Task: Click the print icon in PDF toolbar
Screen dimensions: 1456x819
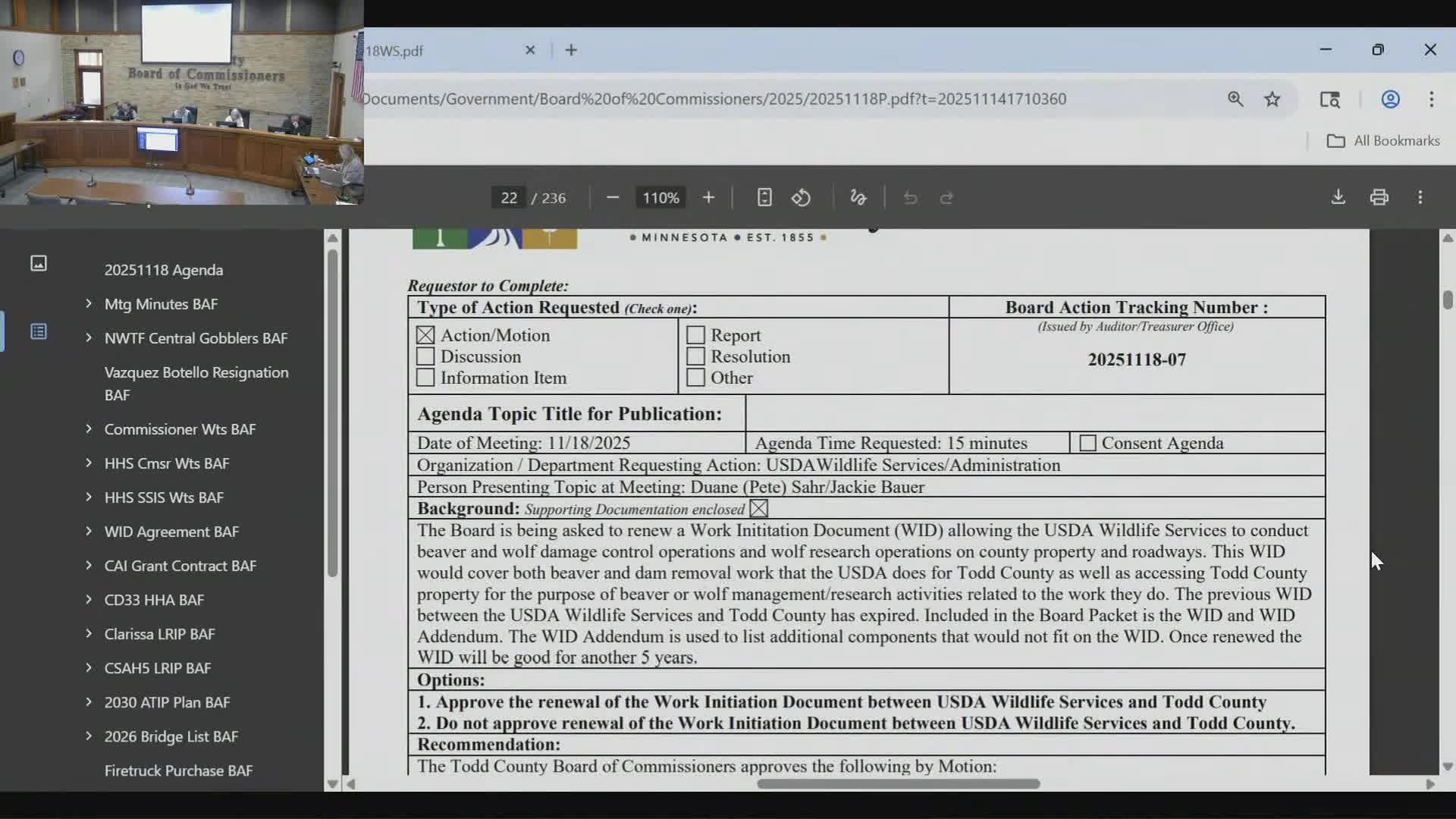Action: click(x=1379, y=197)
